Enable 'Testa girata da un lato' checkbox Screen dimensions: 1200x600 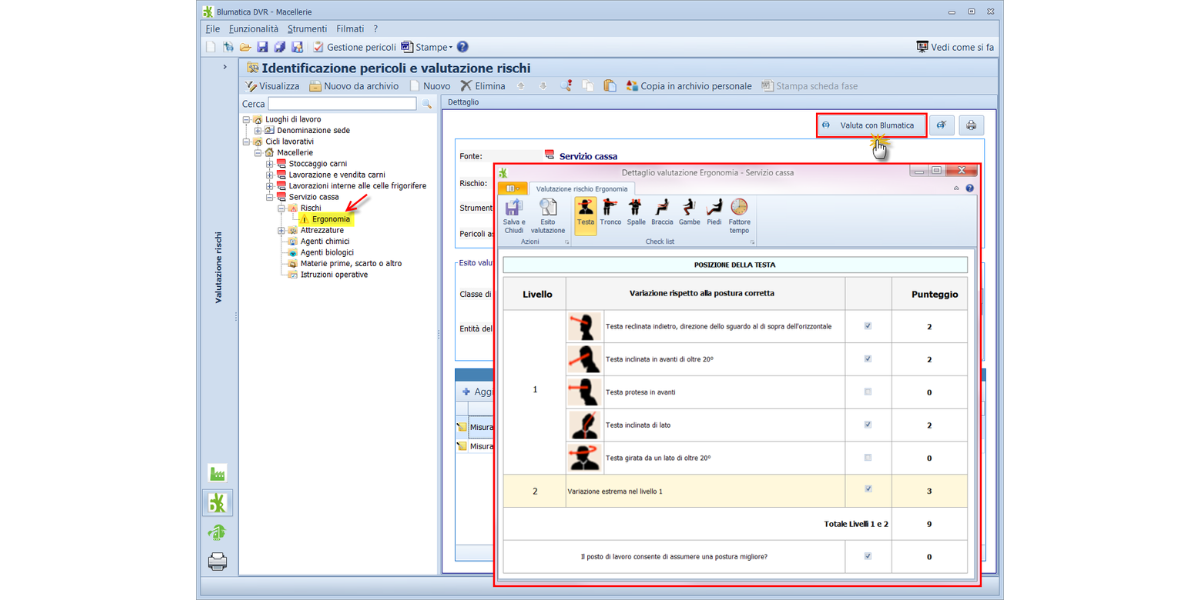(x=867, y=458)
